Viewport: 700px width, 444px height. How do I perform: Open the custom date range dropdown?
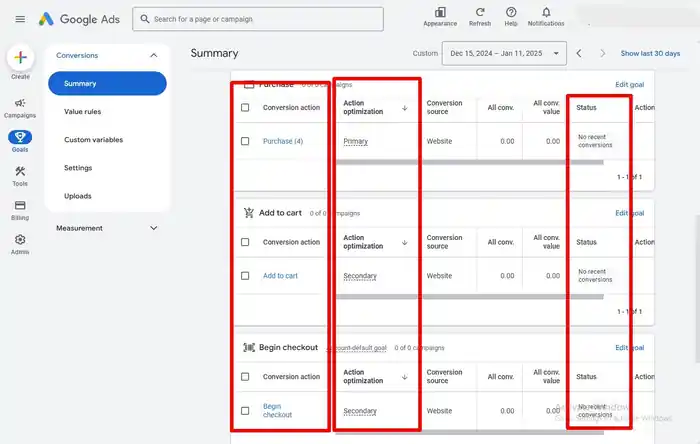pos(504,54)
